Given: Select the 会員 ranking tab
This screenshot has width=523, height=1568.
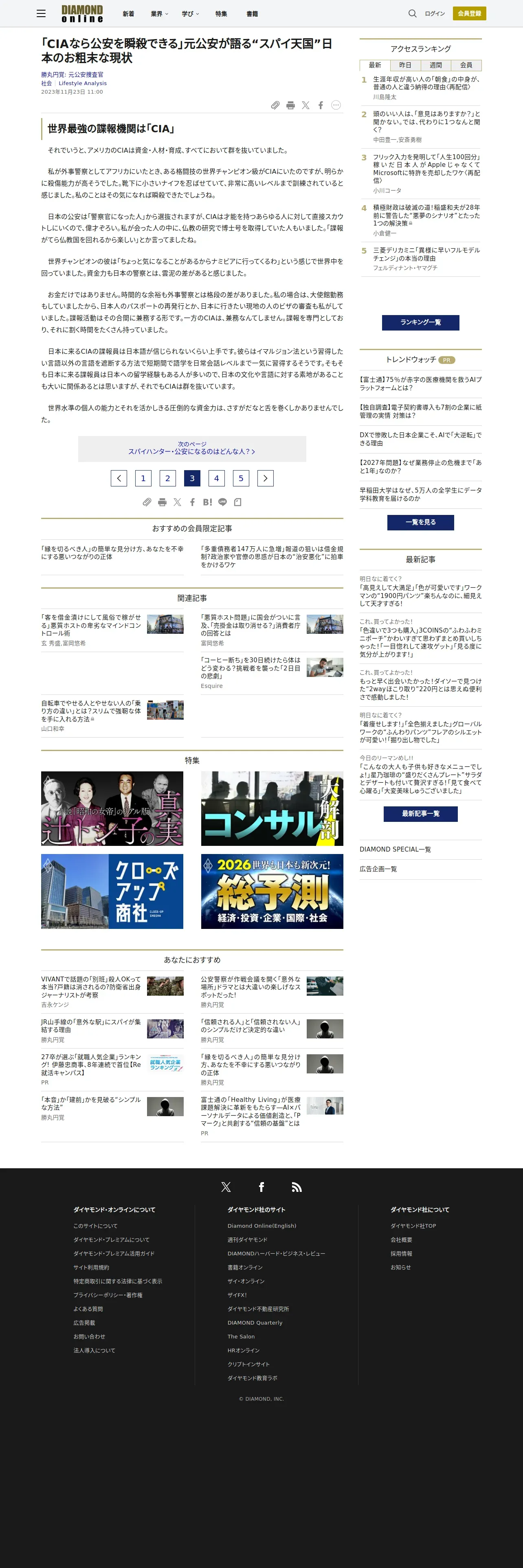Looking at the screenshot, I should tap(466, 65).
